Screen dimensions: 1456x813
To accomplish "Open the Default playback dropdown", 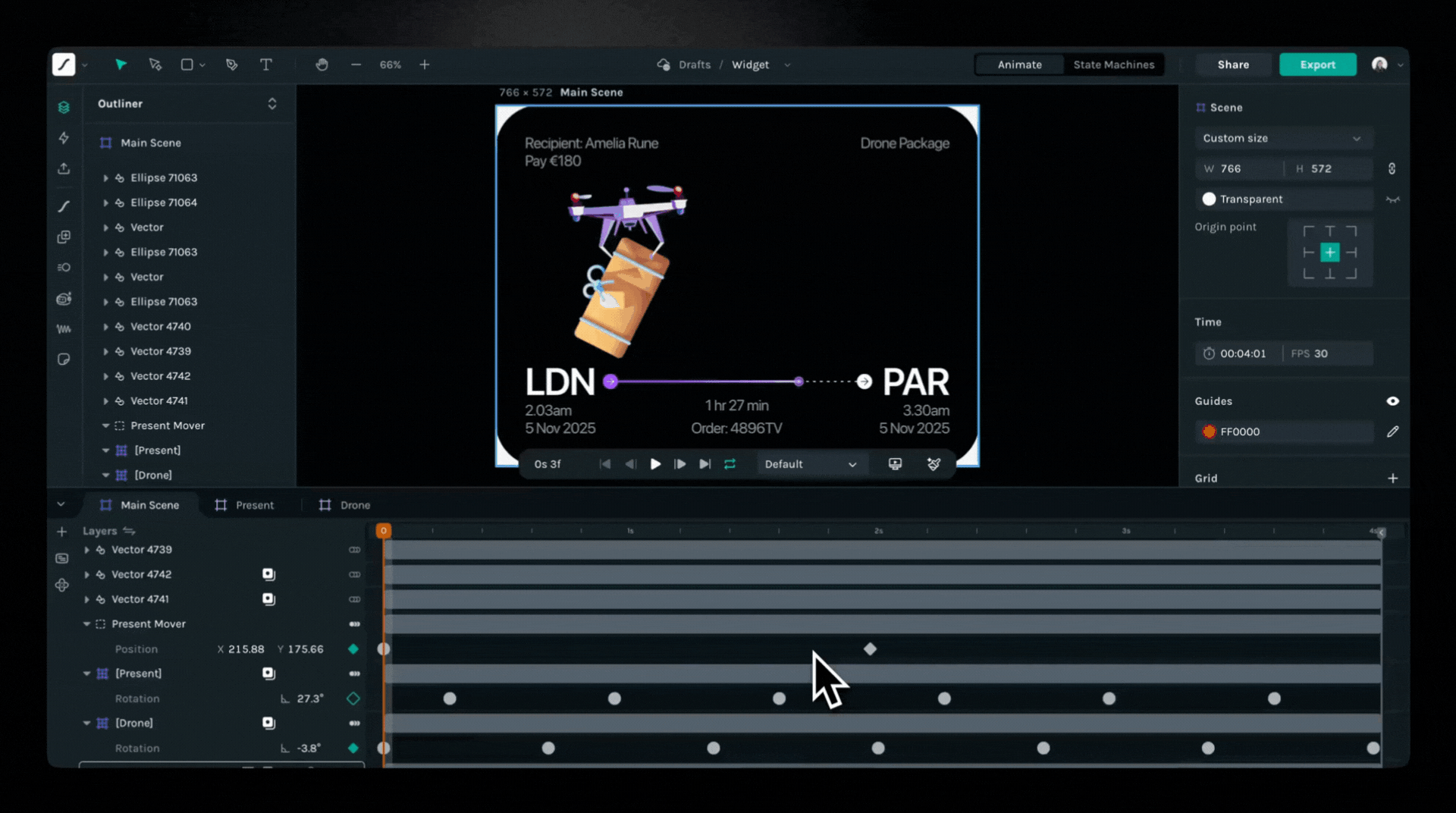I will [810, 464].
